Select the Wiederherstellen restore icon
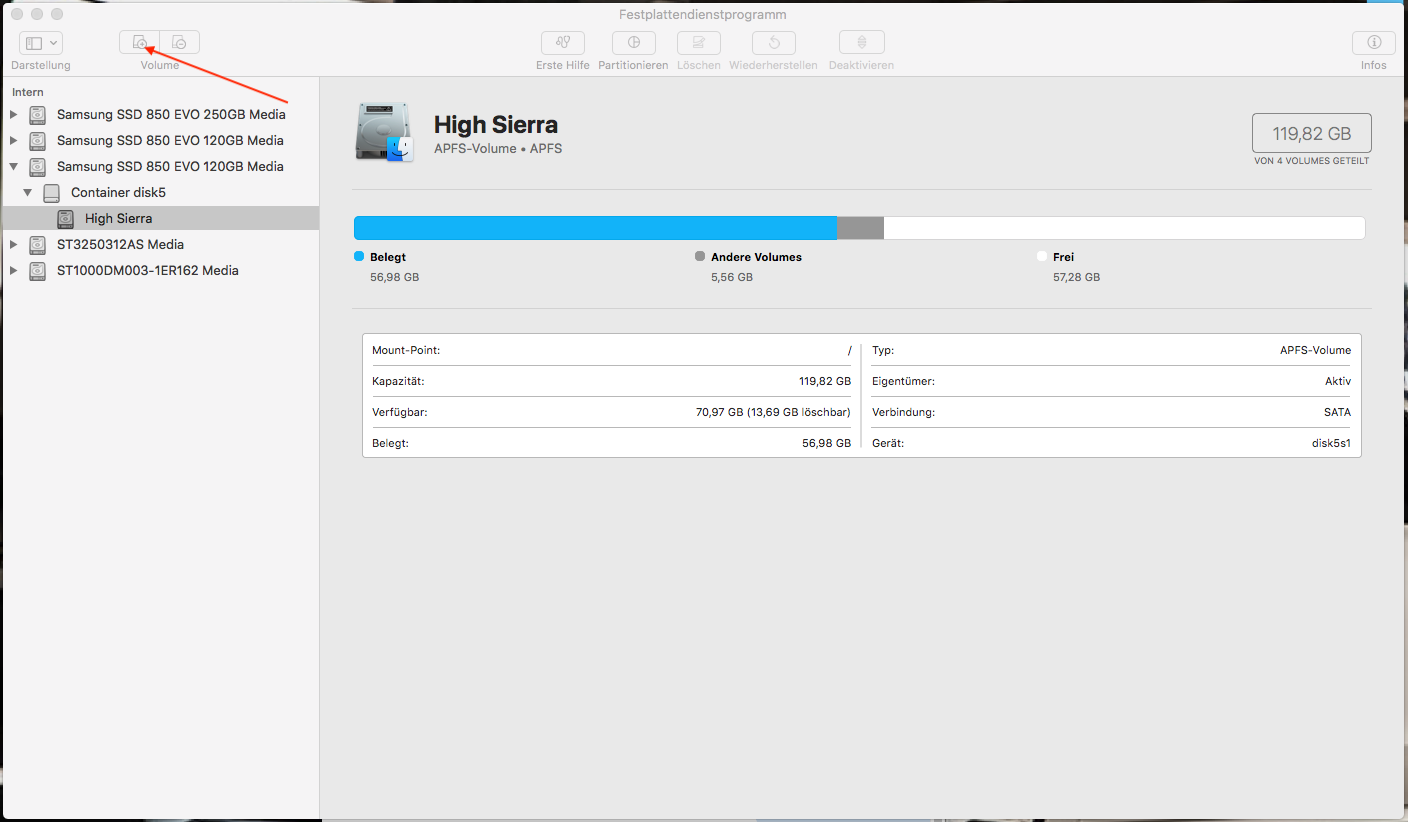Screen dimensions: 1408x822 click(x=774, y=43)
